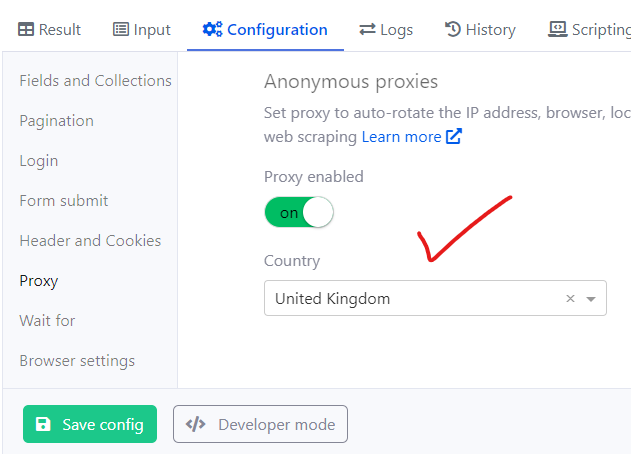Open the Country combo box showing United Kingdom
This screenshot has width=631, height=454.
[x=435, y=298]
